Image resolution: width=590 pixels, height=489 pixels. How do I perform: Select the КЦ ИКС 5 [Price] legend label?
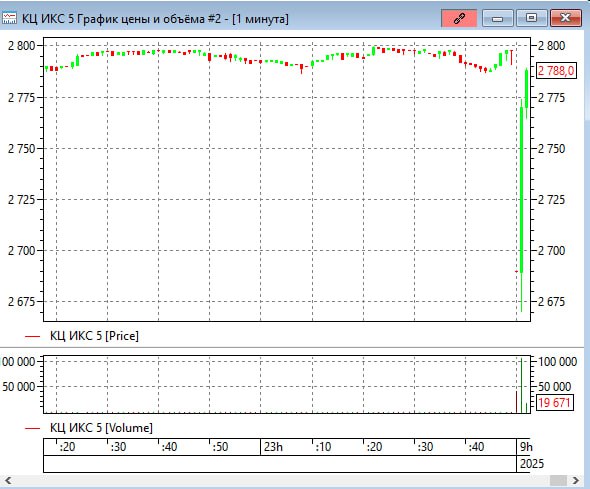[94, 336]
